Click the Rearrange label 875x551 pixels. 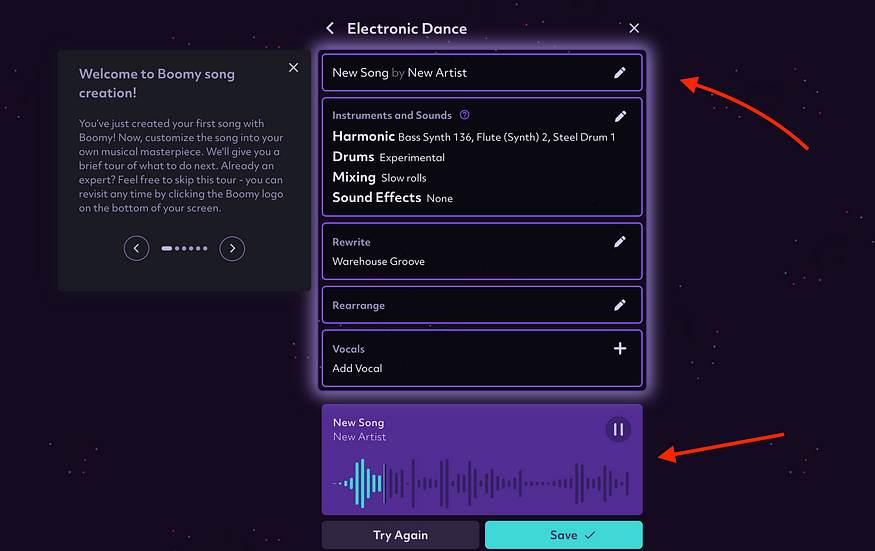[358, 305]
